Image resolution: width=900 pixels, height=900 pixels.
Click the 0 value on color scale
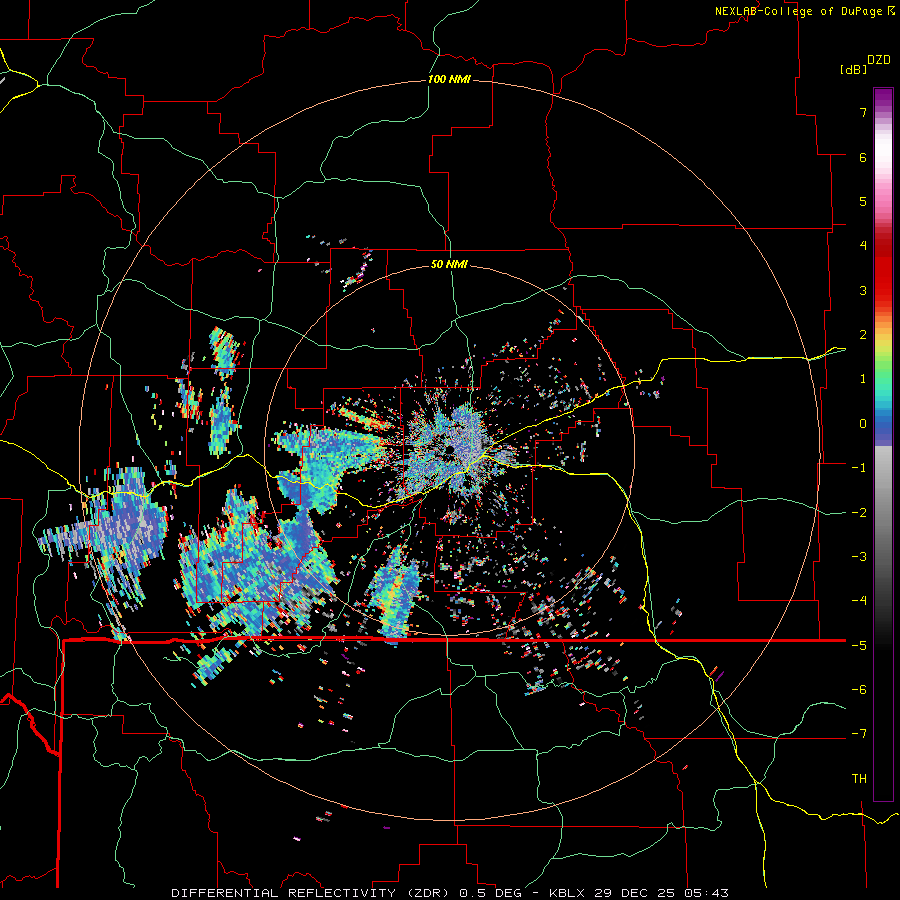[x=863, y=424]
